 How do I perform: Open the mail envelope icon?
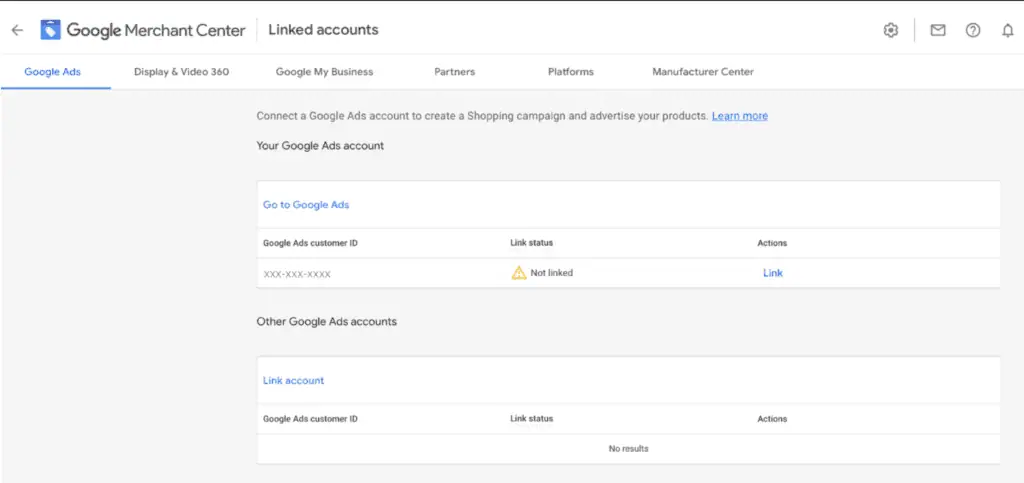click(x=937, y=30)
